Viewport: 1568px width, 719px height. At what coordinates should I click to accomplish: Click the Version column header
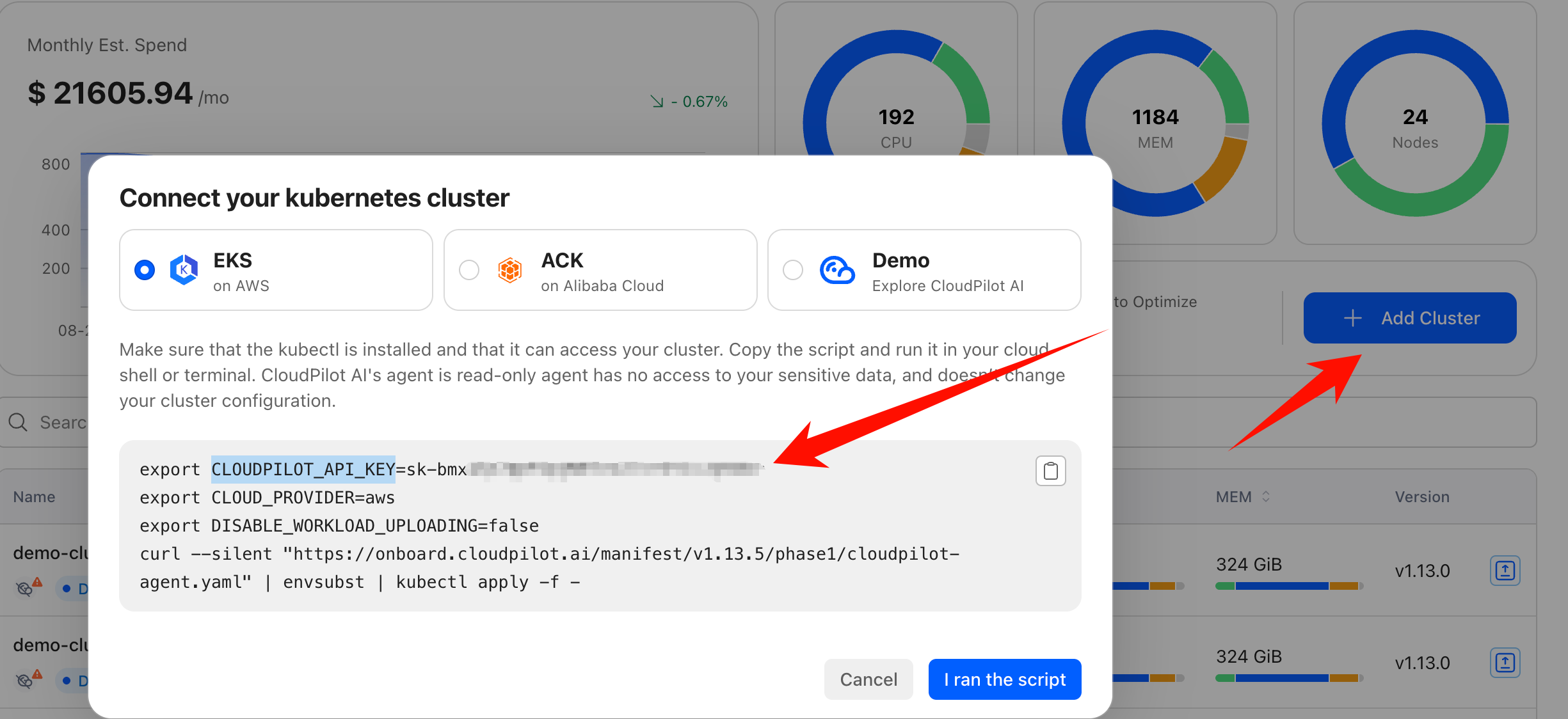point(1421,497)
